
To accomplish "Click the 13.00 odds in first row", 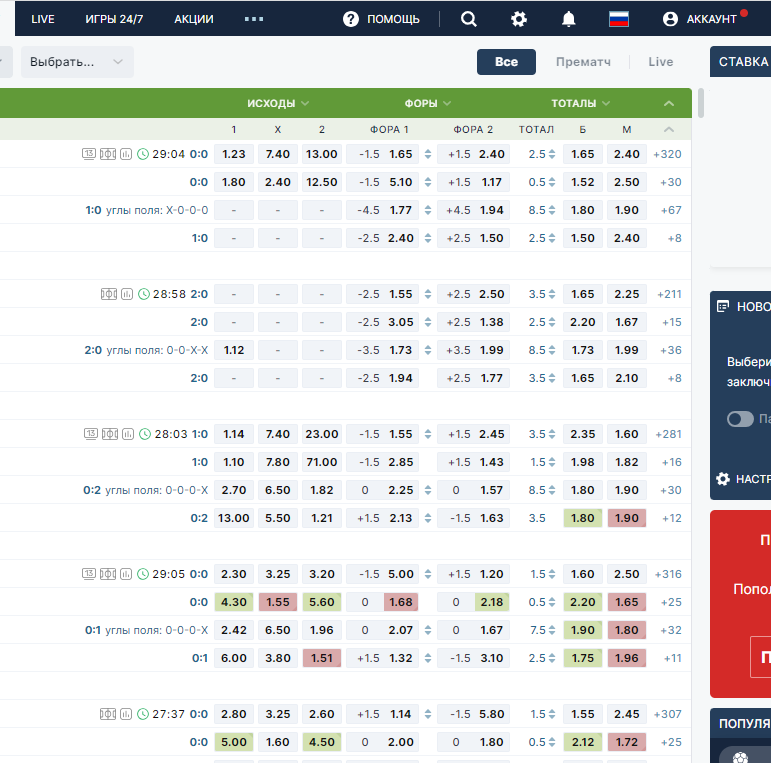I will point(322,154).
